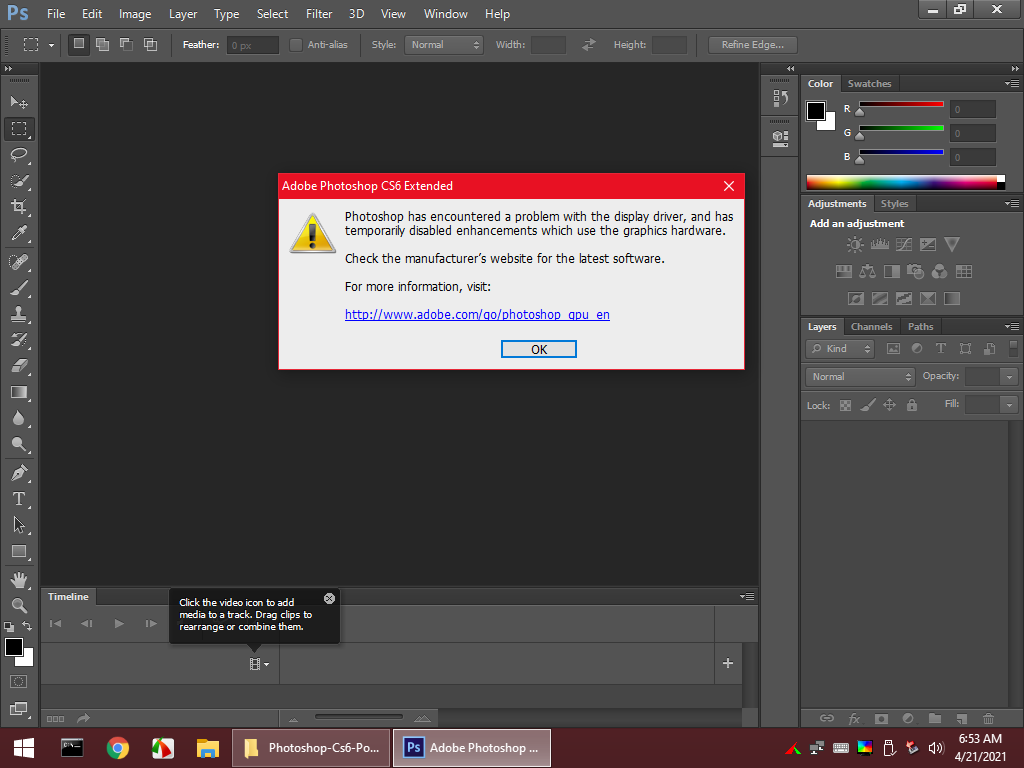The height and width of the screenshot is (768, 1024).
Task: Select the Eraser tool
Action: tap(19, 366)
